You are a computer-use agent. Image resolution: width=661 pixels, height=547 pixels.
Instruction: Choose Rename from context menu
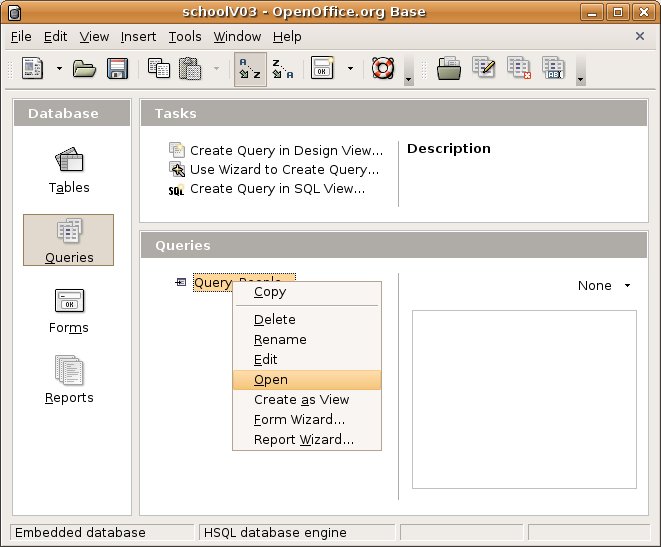(307, 339)
